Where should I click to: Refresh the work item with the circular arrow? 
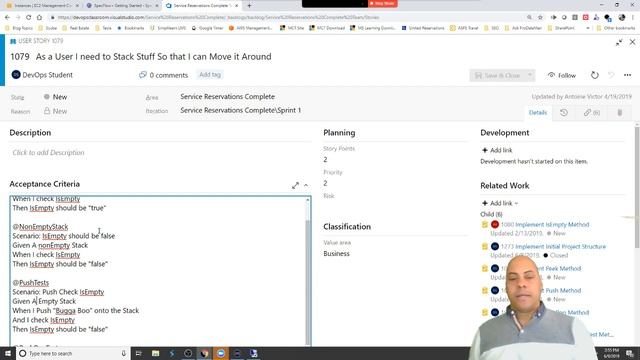pos(595,75)
